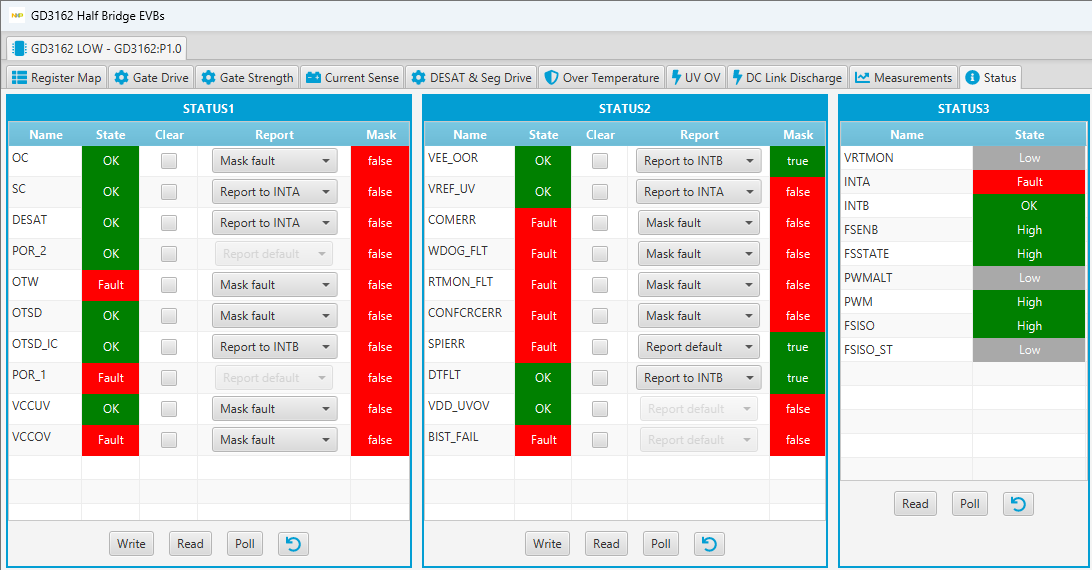1092x570 pixels.
Task: Switch to the Current Sense tab
Action: point(352,78)
